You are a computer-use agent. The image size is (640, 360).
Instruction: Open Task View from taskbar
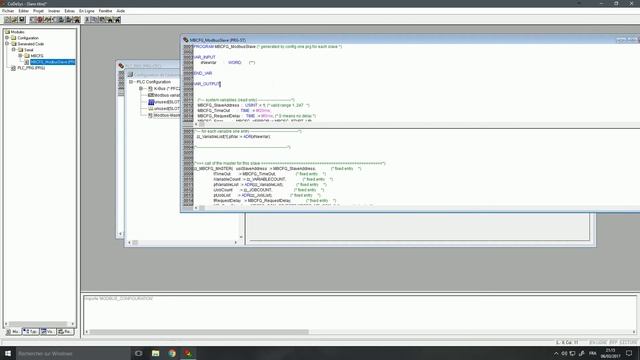(x=139, y=353)
